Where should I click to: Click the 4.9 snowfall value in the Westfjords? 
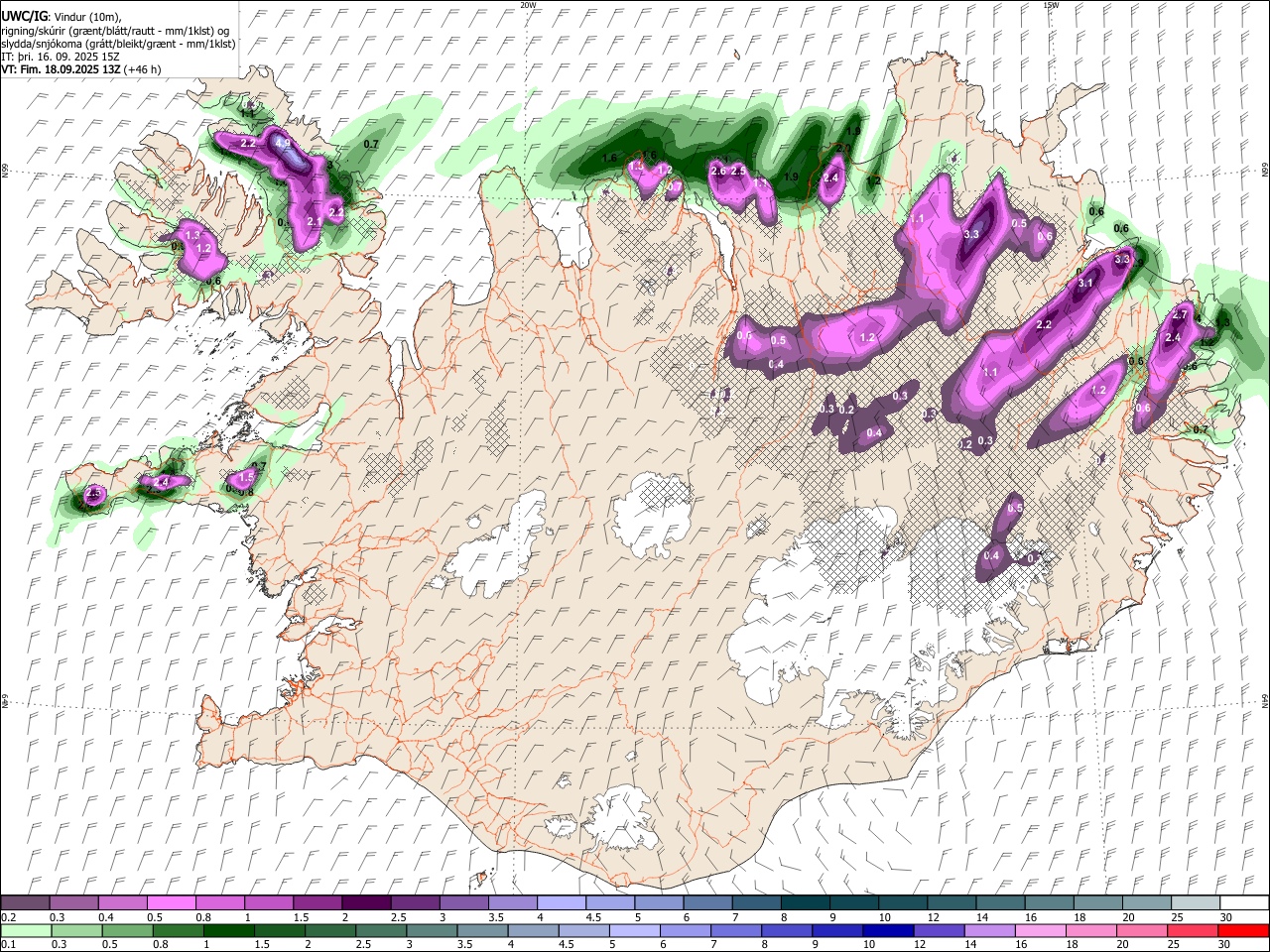283,143
